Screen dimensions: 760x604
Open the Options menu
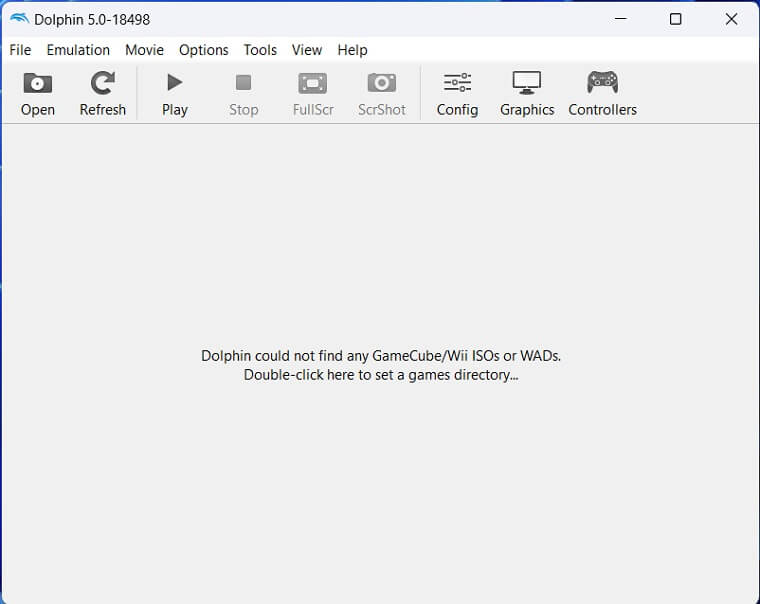[x=204, y=50]
